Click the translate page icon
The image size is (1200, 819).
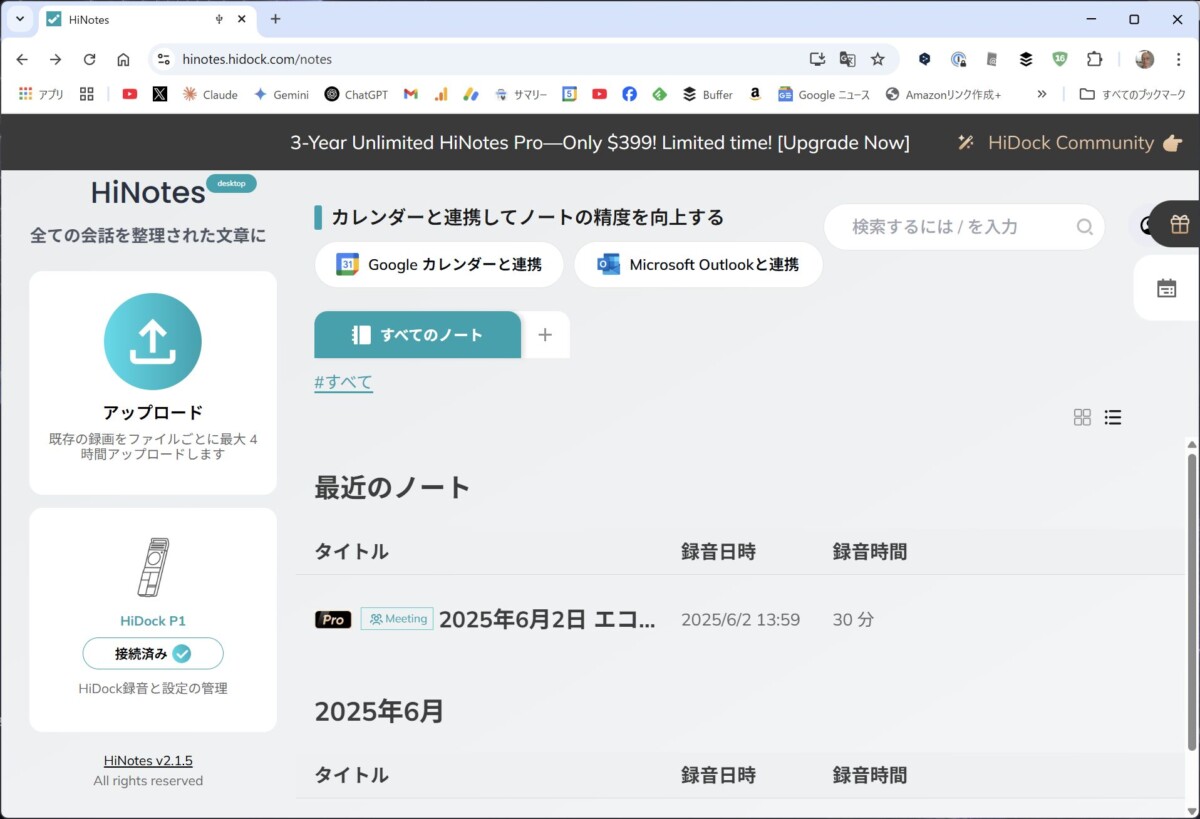pyautogui.click(x=847, y=59)
